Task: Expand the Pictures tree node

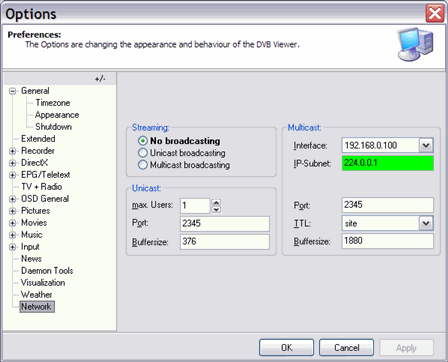Action: point(12,211)
